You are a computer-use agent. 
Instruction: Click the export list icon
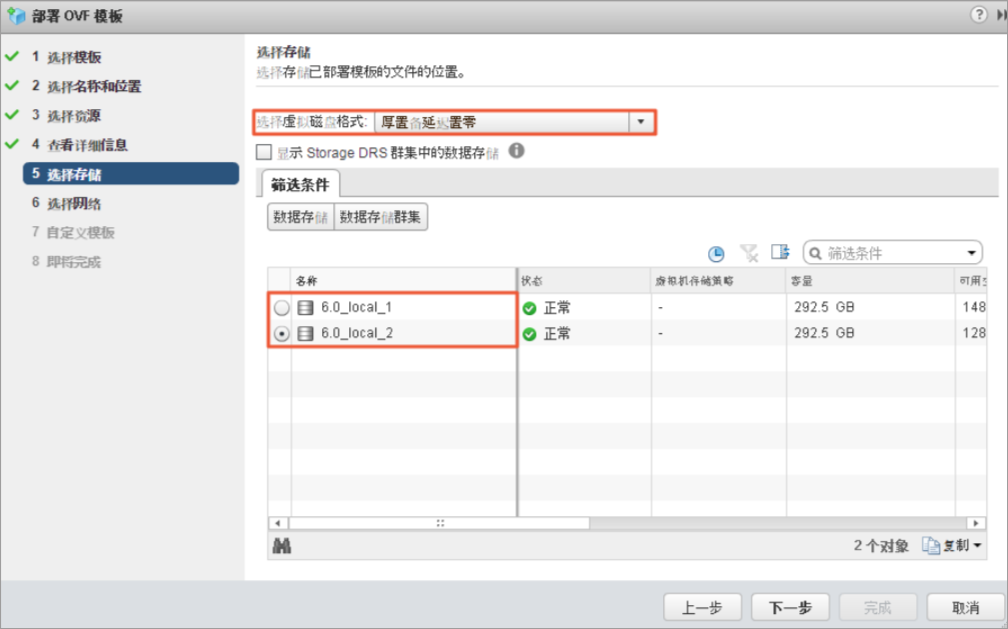coord(780,251)
